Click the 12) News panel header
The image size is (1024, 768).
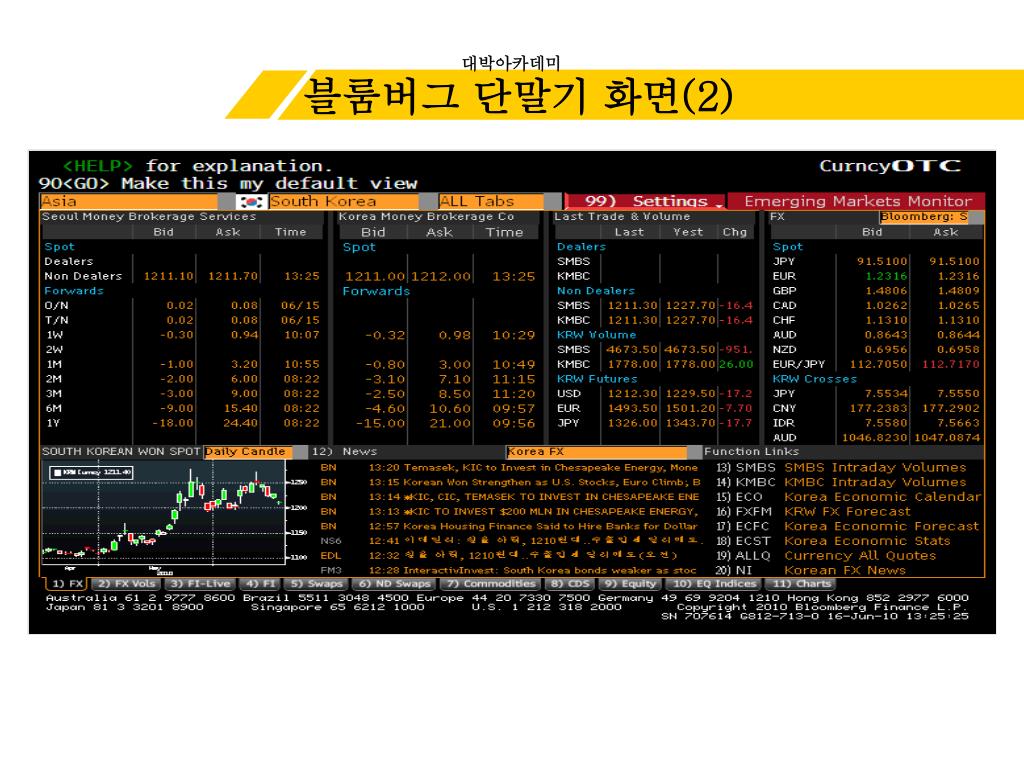(344, 452)
